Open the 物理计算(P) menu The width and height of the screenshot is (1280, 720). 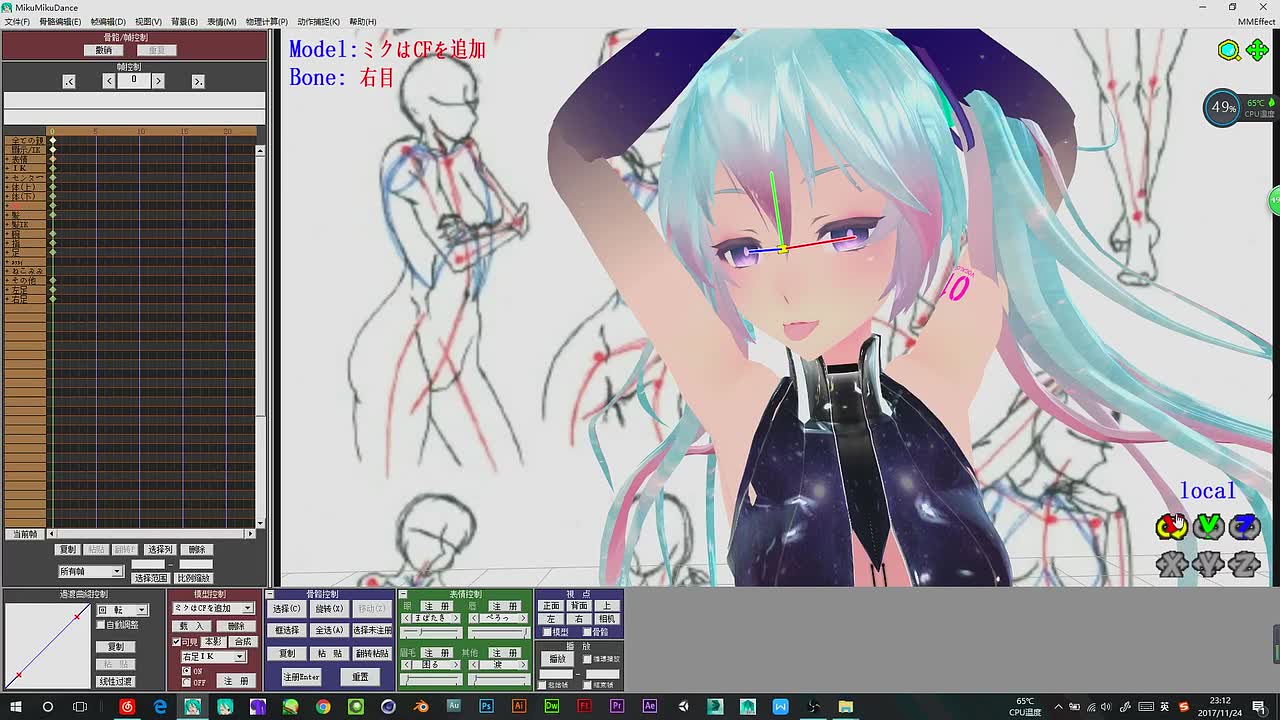click(266, 21)
